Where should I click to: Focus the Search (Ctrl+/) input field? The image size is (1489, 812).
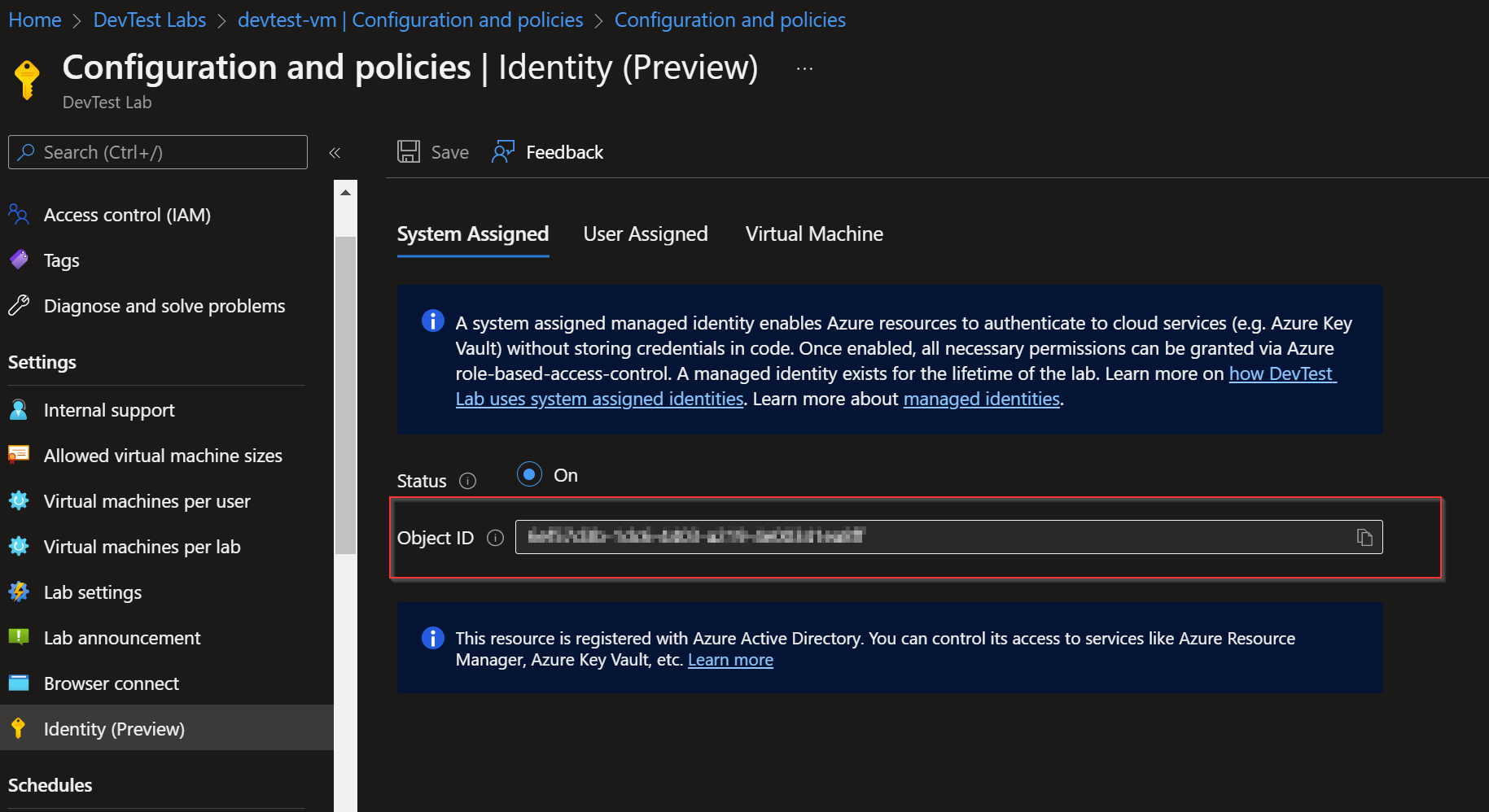(158, 152)
